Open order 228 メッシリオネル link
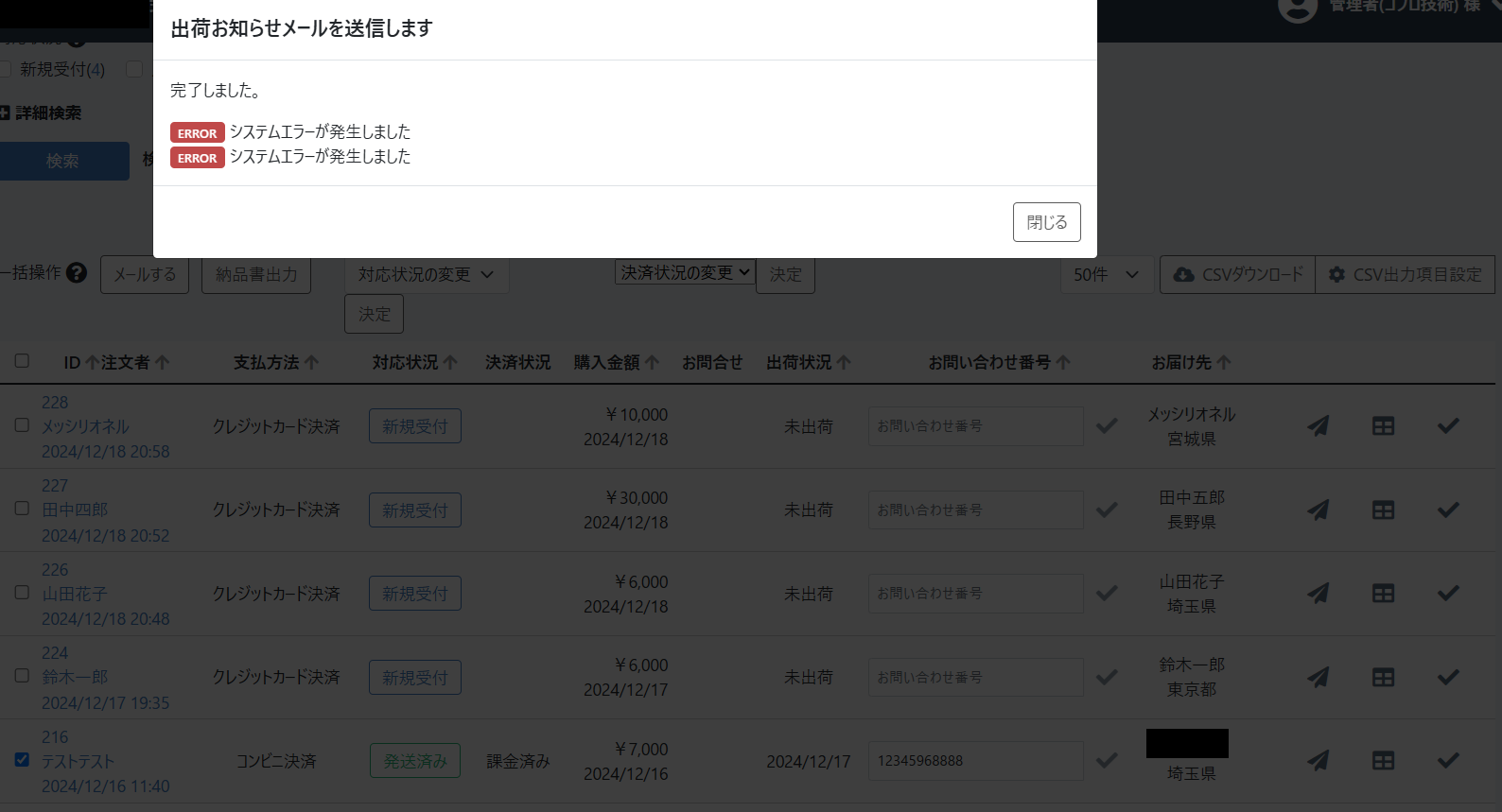Viewport: 1502px width, 812px height. coord(85,427)
